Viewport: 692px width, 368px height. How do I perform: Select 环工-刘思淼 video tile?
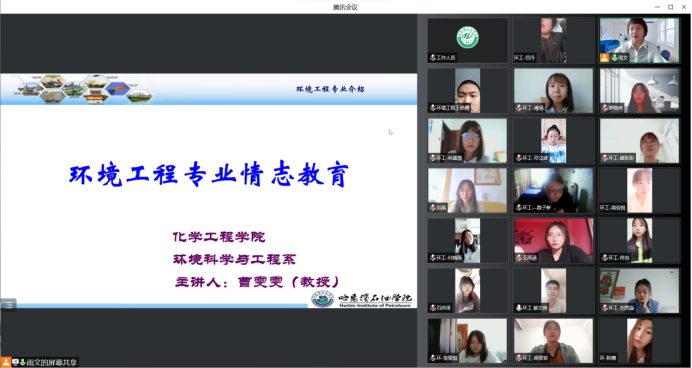pos(639,290)
